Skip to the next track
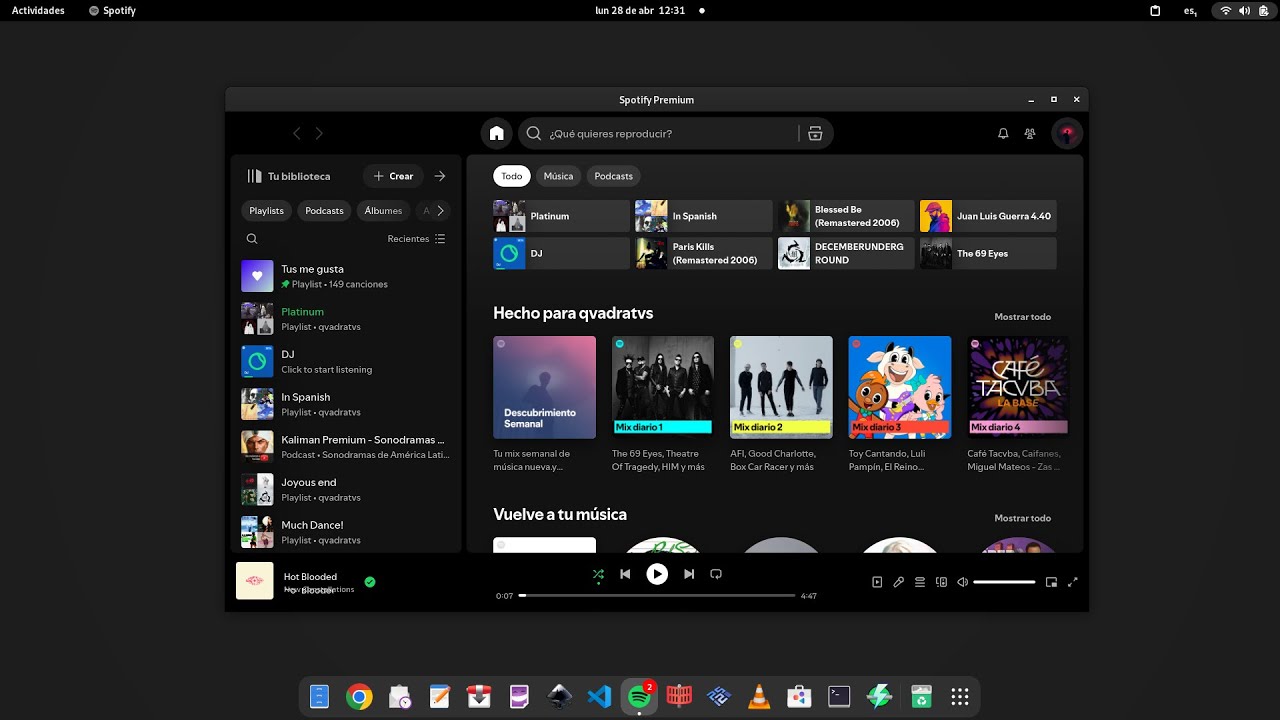Screen dimensions: 1280x720 pos(689,574)
